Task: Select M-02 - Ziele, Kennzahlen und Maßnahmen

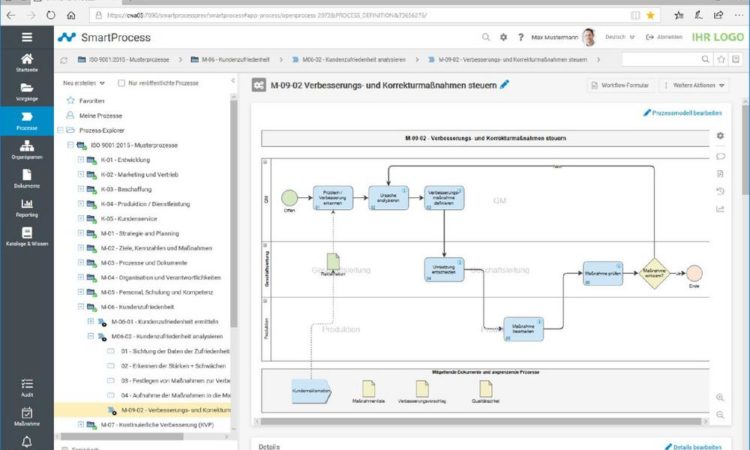Action: pos(156,248)
